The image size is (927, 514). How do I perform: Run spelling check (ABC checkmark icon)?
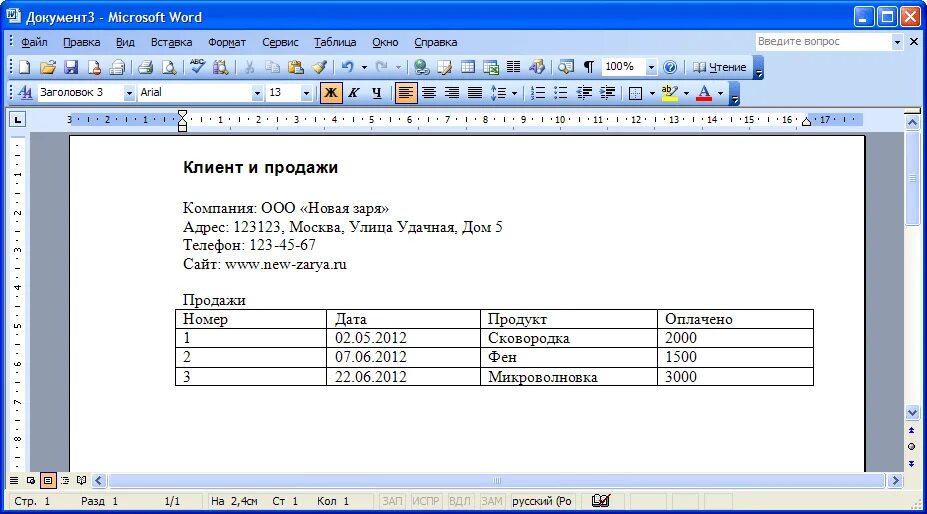click(197, 67)
